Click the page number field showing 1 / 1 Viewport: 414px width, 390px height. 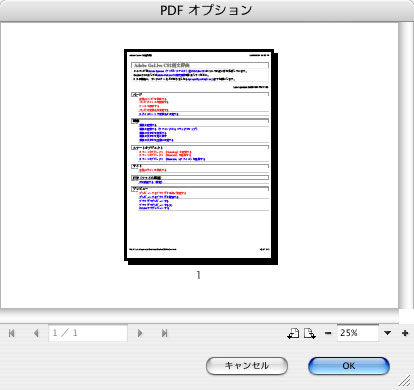coord(88,333)
